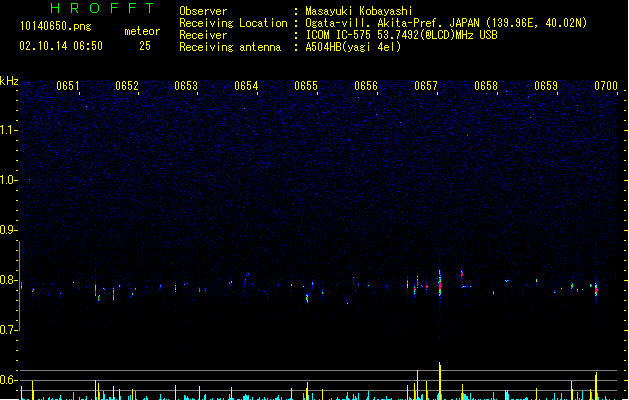This screenshot has height=400, width=629.
Task: Click the 1.0 kHz axis label
Action: [8, 180]
